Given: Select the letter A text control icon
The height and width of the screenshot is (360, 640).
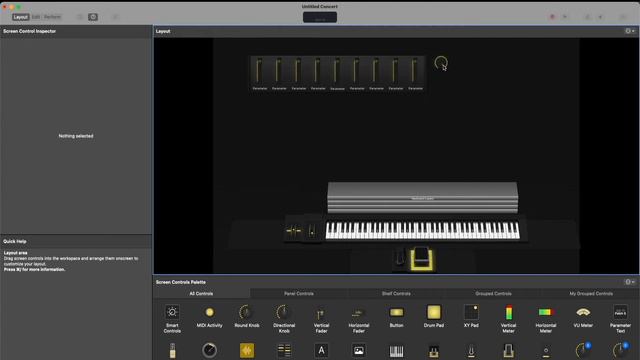Looking at the screenshot, I should pos(321,351).
